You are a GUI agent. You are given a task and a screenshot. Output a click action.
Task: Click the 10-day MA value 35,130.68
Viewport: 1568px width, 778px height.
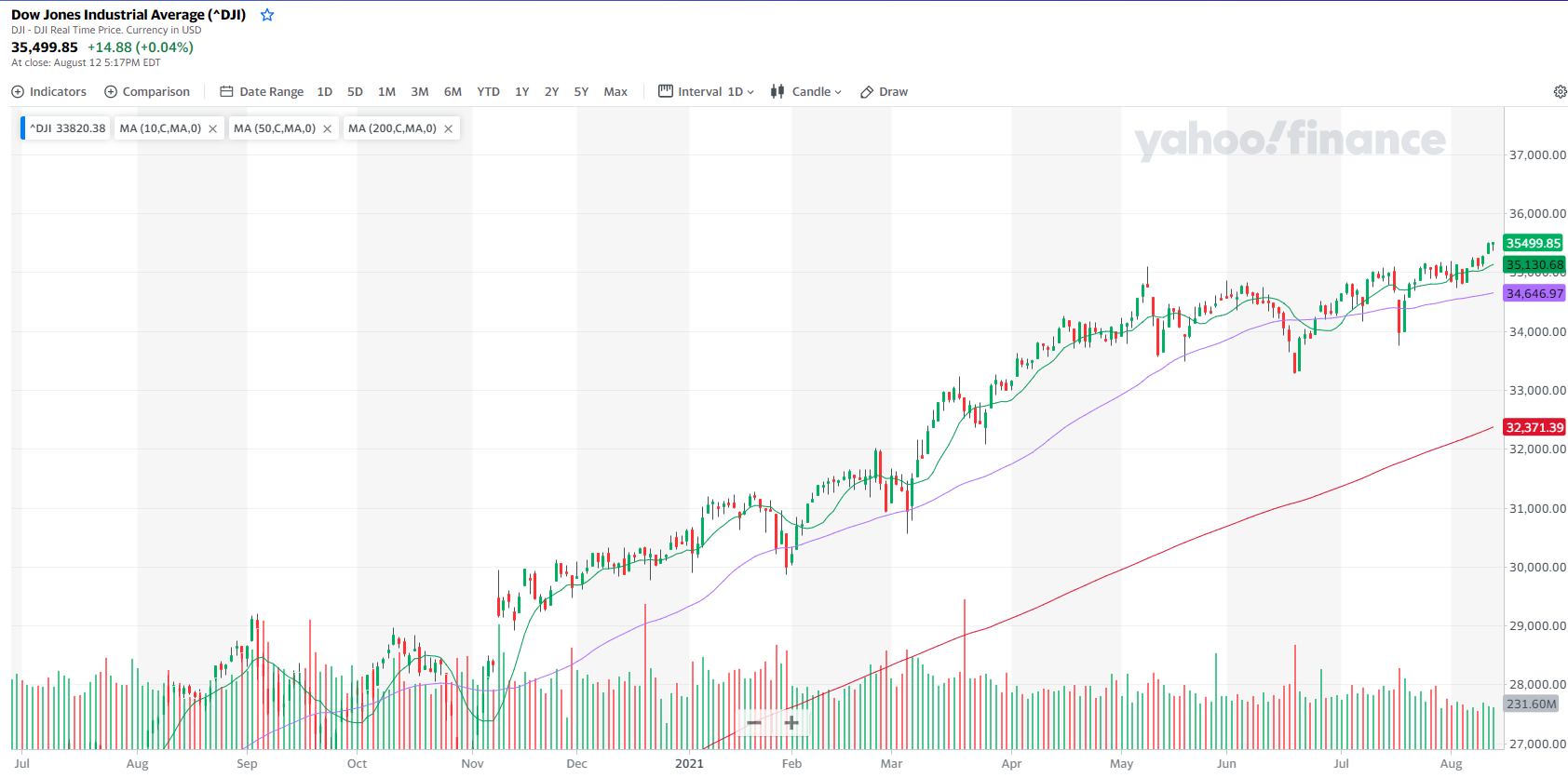click(1534, 264)
